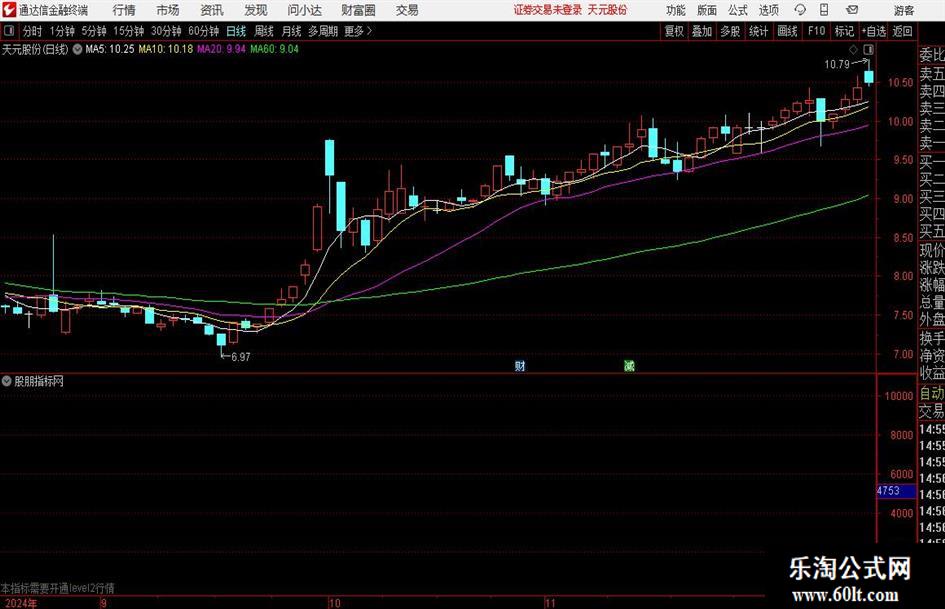The image size is (945, 609).
Task: Open 多周期 multi-period view
Action: point(323,31)
